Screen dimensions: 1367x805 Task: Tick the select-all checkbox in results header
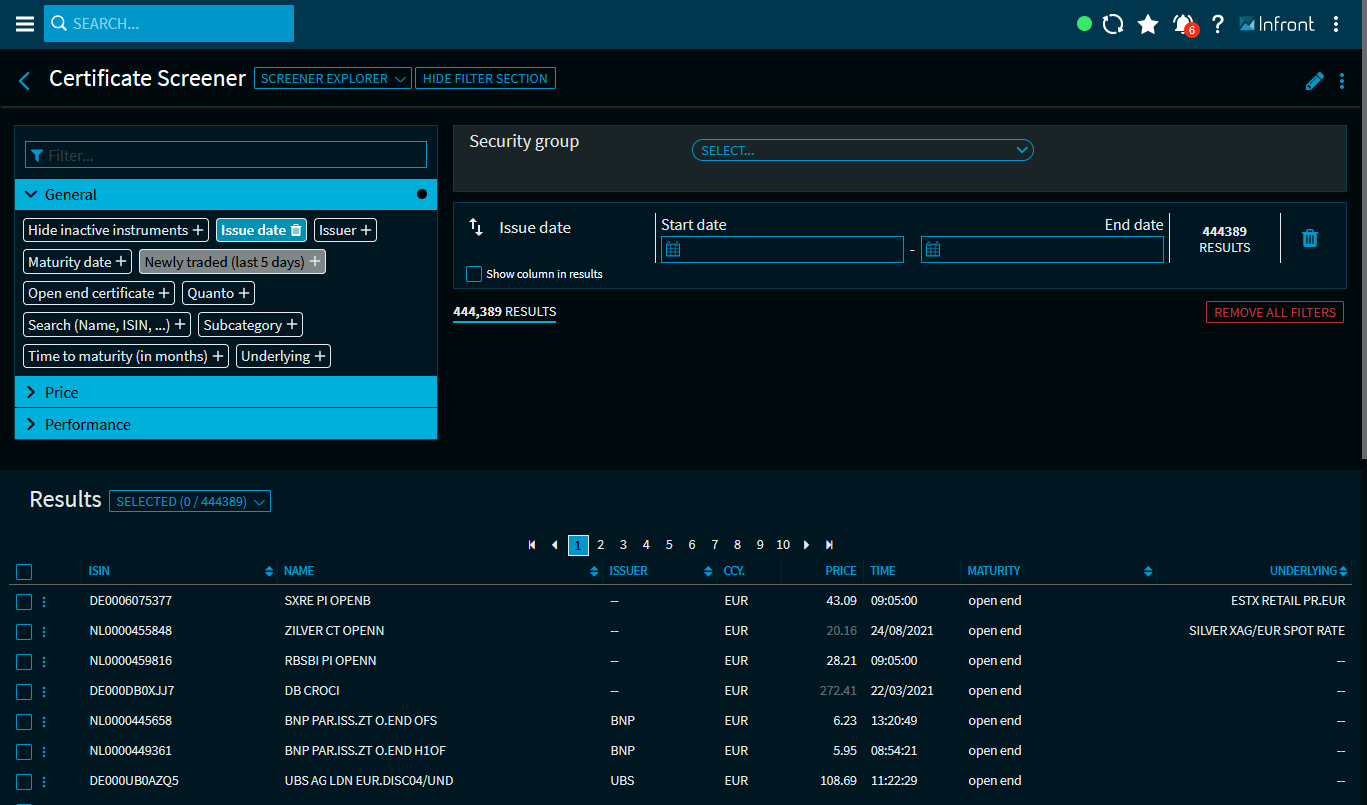pos(24,572)
